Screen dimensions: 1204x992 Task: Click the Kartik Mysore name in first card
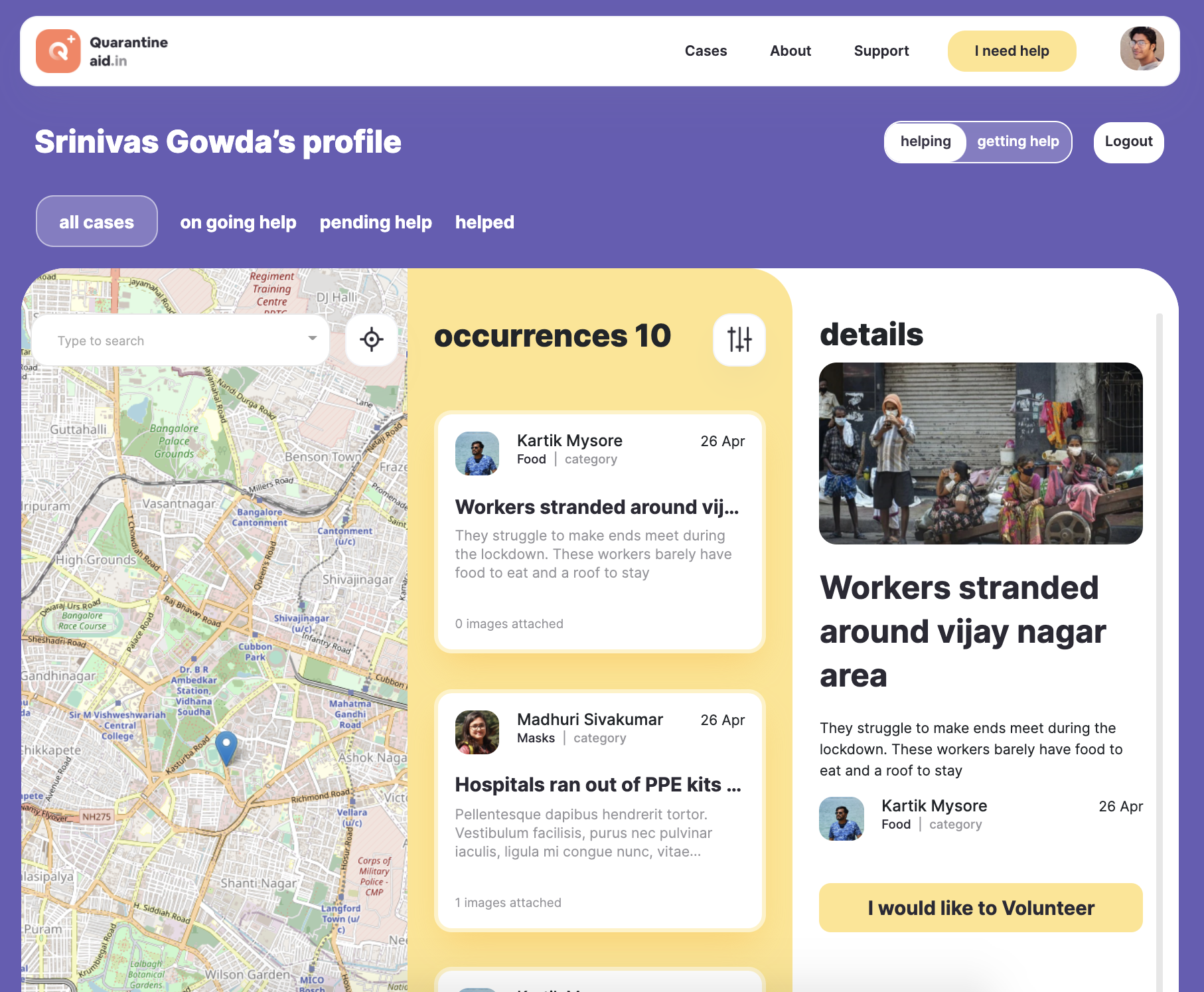(x=569, y=441)
